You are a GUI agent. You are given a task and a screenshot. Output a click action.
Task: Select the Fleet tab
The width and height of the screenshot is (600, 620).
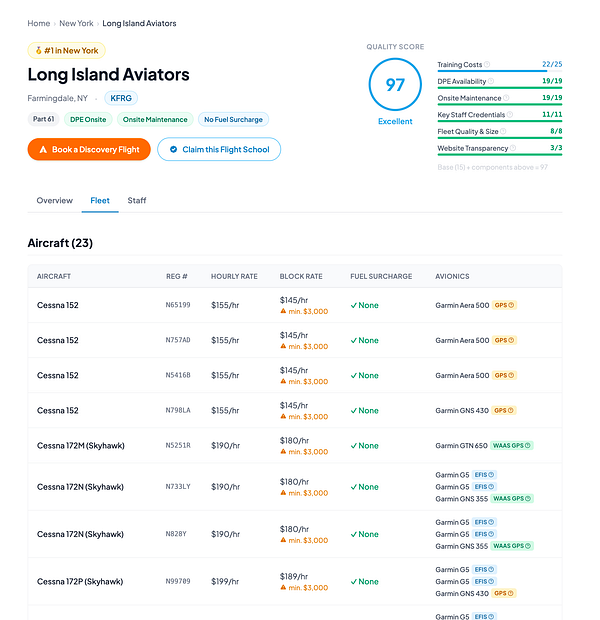tap(100, 200)
